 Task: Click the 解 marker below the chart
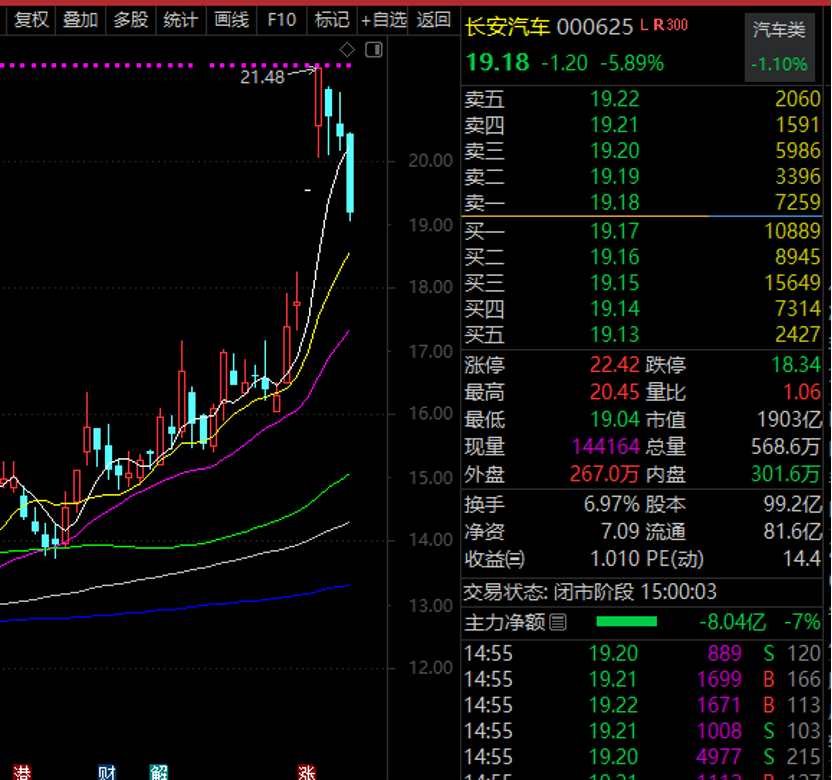158,772
